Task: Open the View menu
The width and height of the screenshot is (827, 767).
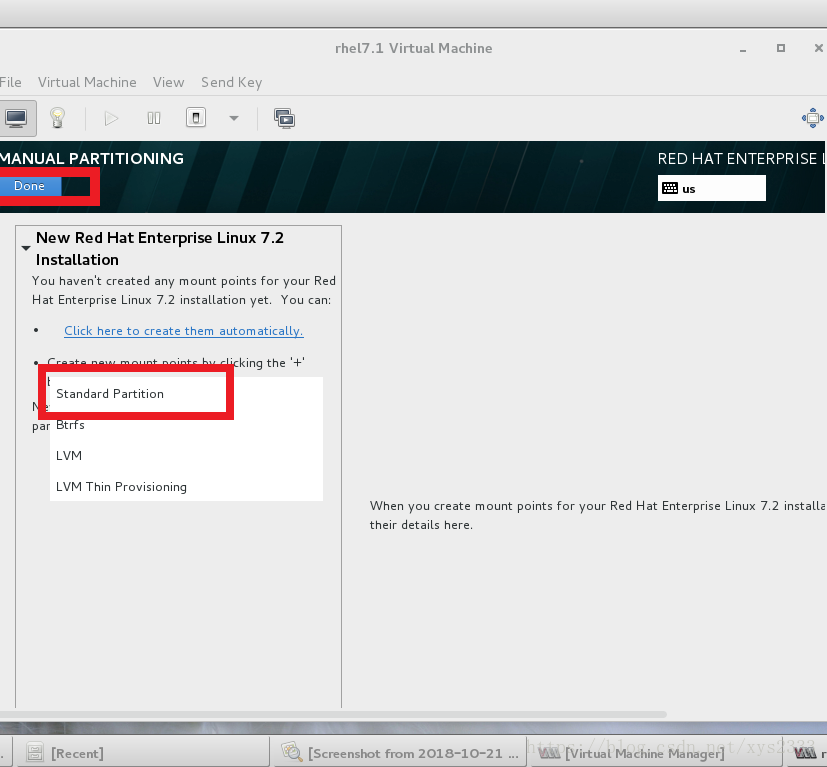Action: (168, 82)
